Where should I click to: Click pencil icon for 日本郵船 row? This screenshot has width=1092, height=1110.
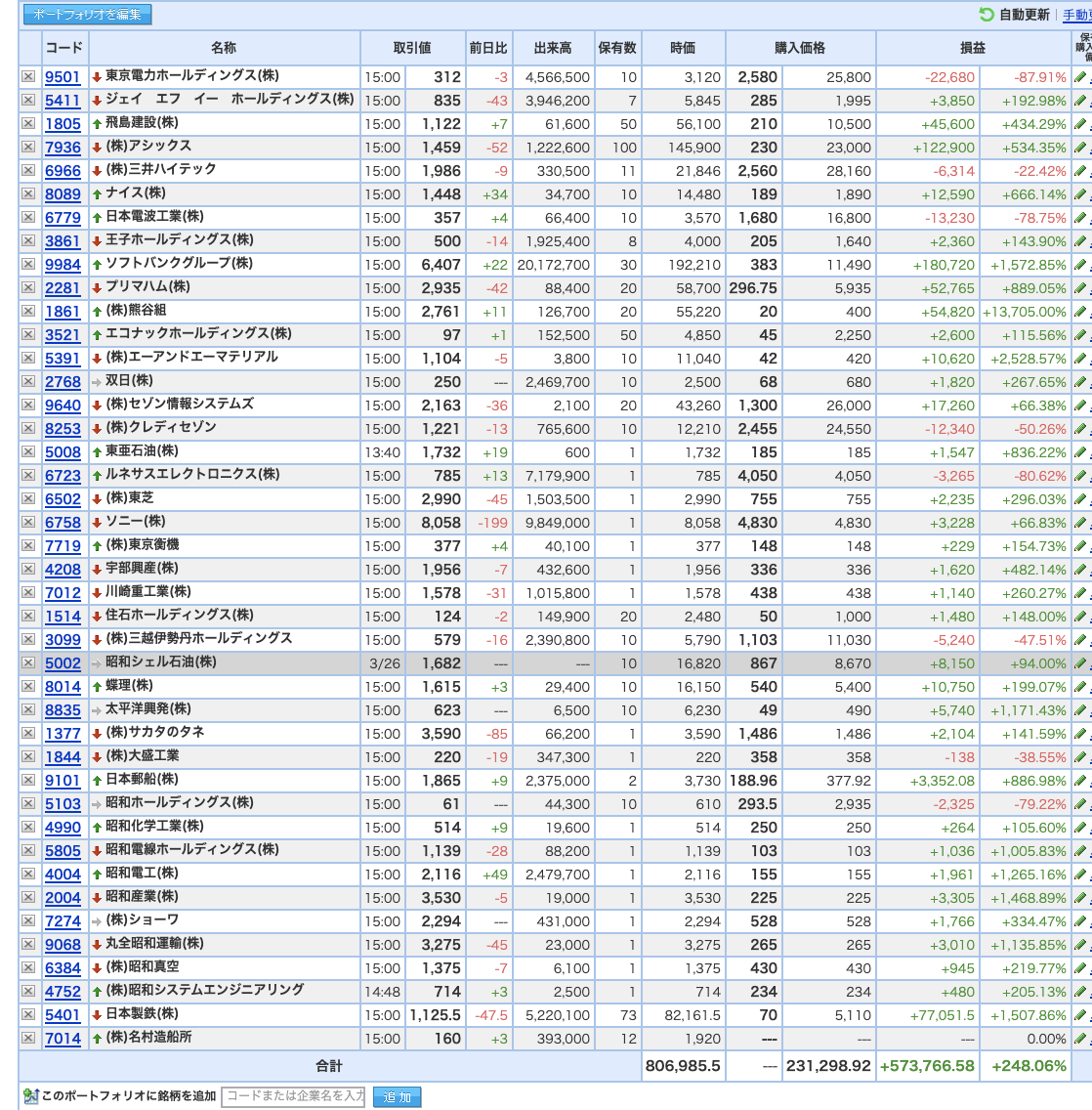click(x=1080, y=780)
